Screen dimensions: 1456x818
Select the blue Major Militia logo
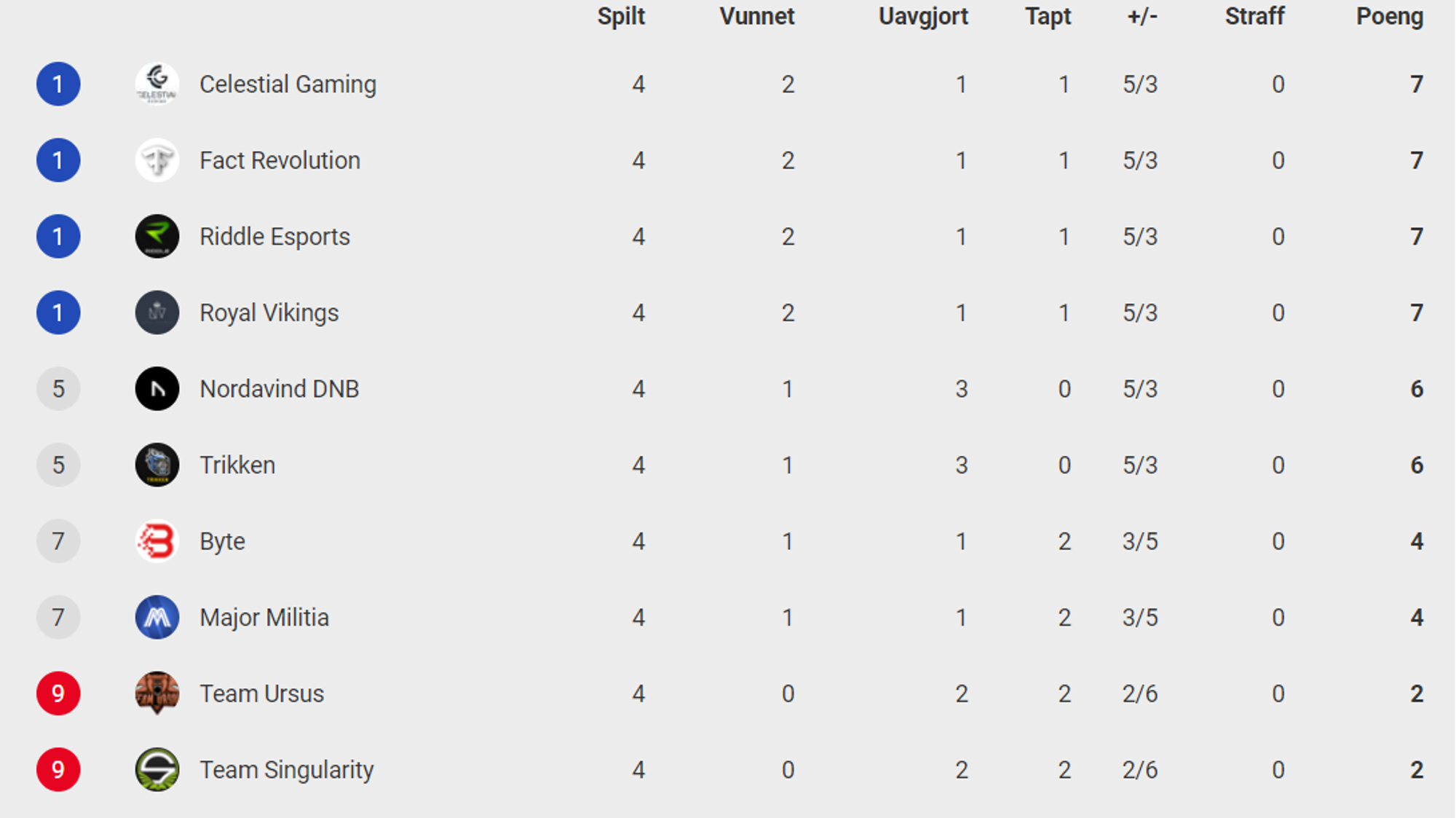pos(157,618)
